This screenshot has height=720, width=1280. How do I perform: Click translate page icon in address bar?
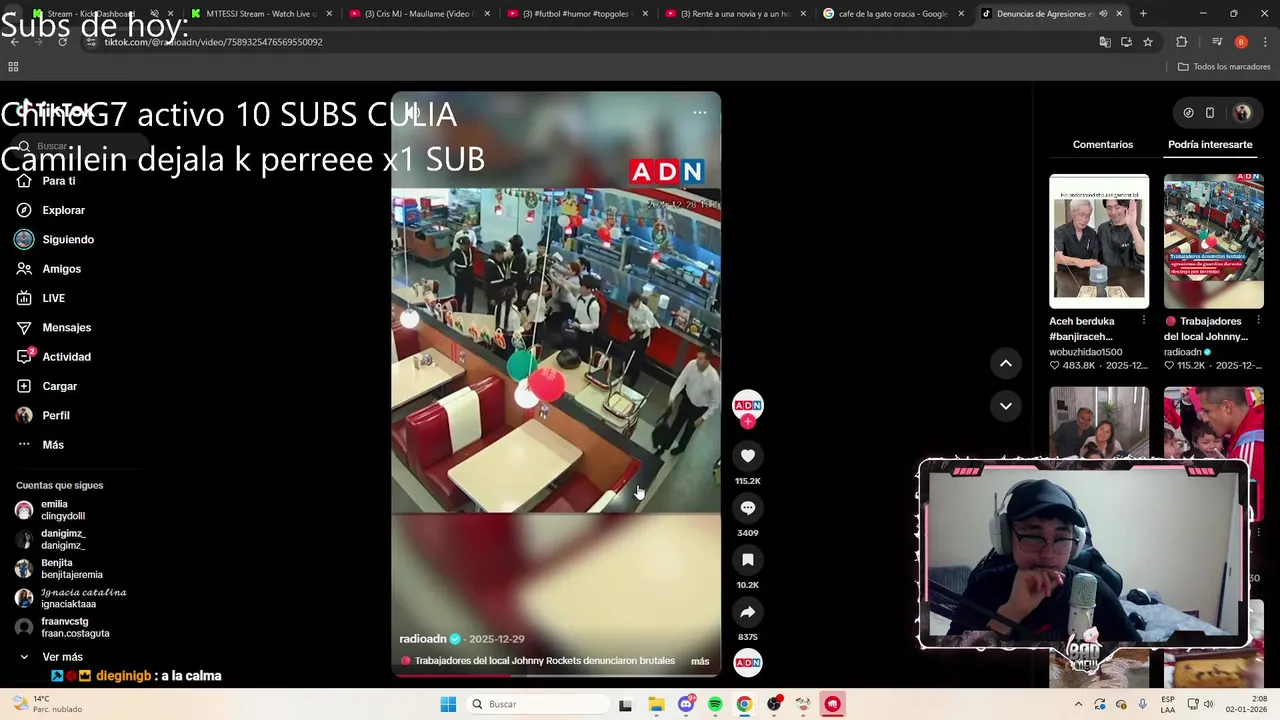click(1105, 42)
